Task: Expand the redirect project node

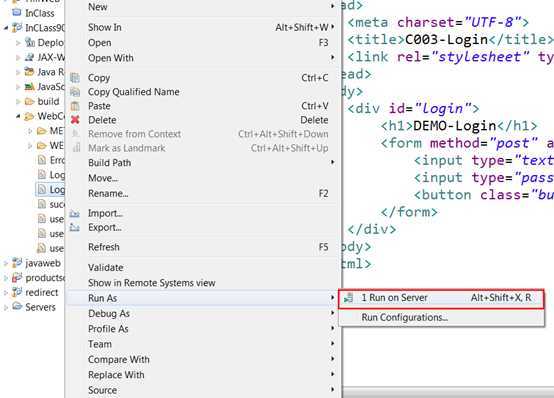Action: tap(6, 293)
